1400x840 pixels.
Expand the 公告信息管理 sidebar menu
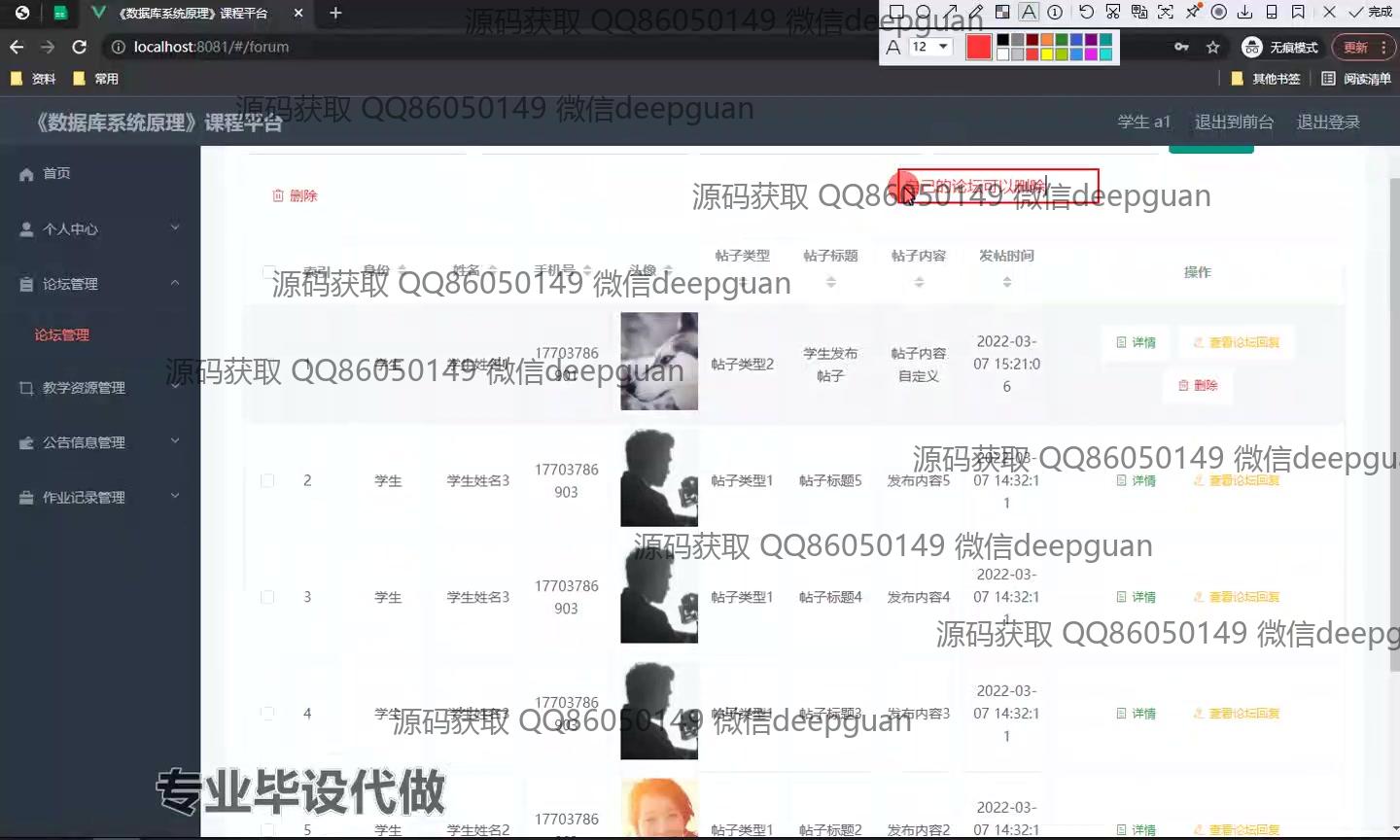click(x=100, y=442)
